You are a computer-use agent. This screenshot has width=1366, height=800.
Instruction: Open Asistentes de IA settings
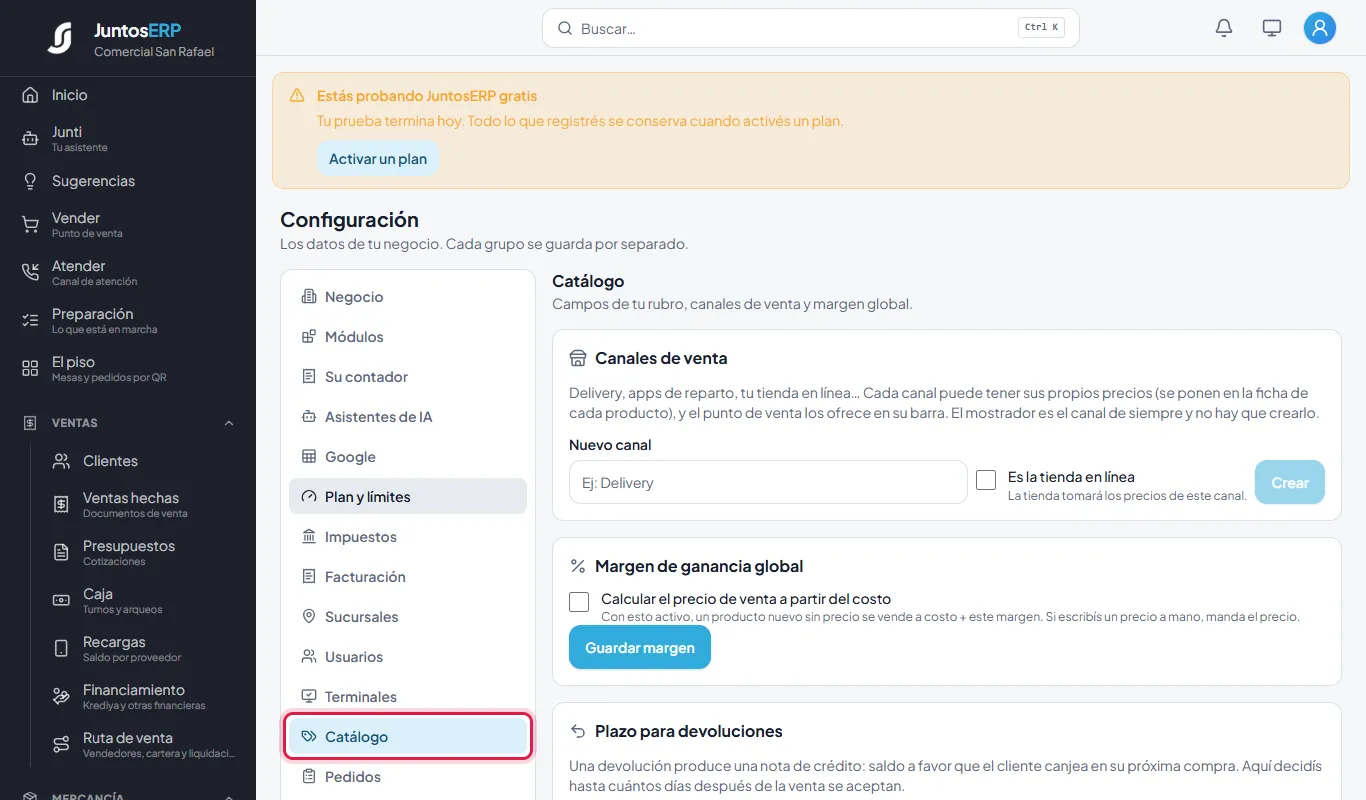[x=408, y=417]
